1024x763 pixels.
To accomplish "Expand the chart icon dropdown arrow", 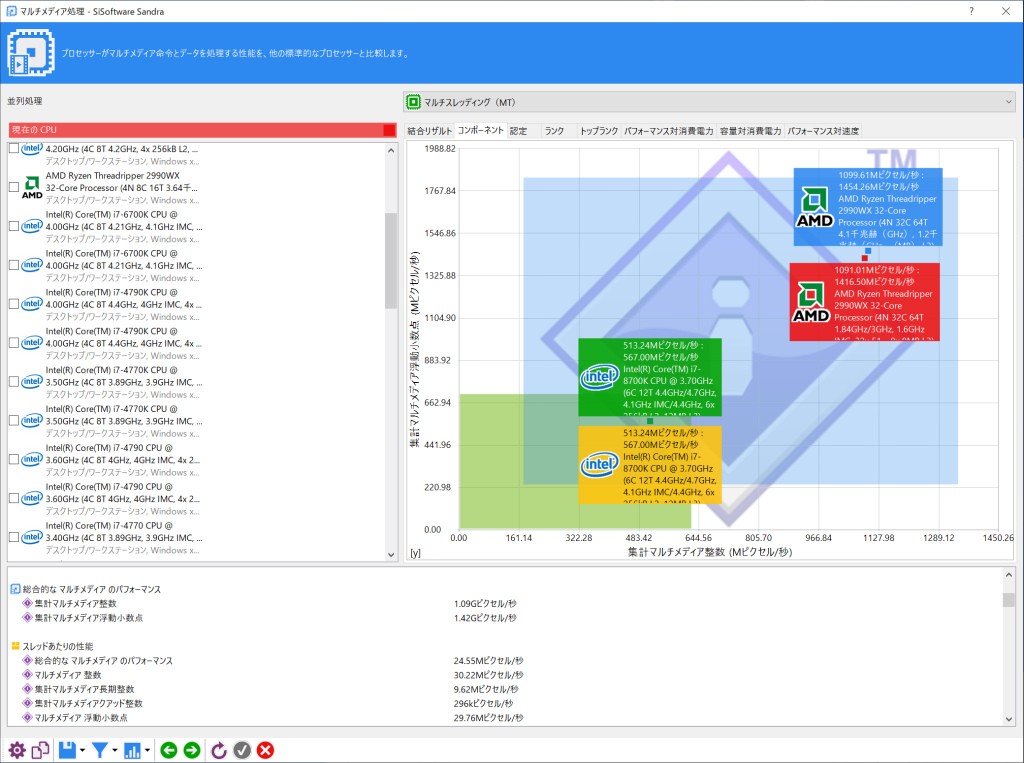I will pyautogui.click(x=148, y=751).
